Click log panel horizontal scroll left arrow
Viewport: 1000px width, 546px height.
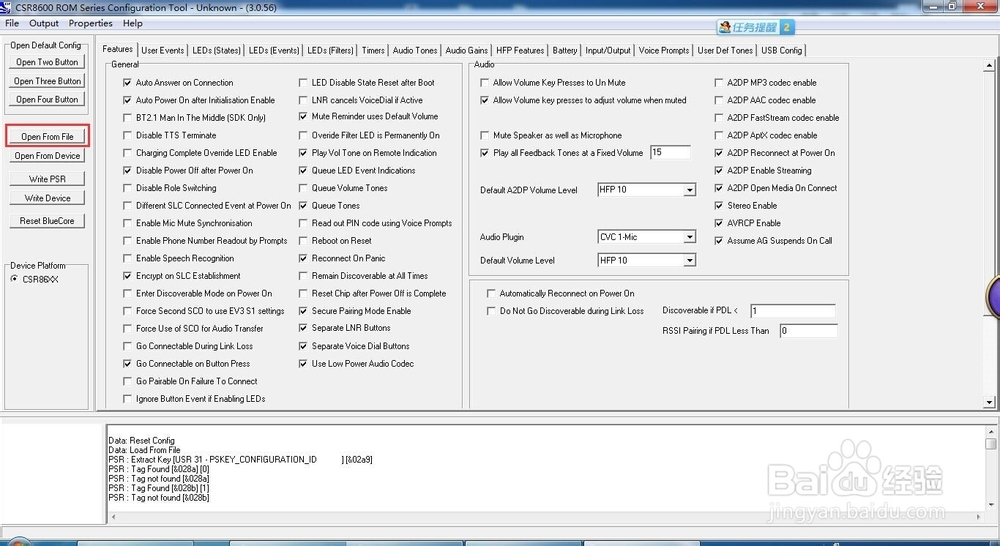pos(113,517)
